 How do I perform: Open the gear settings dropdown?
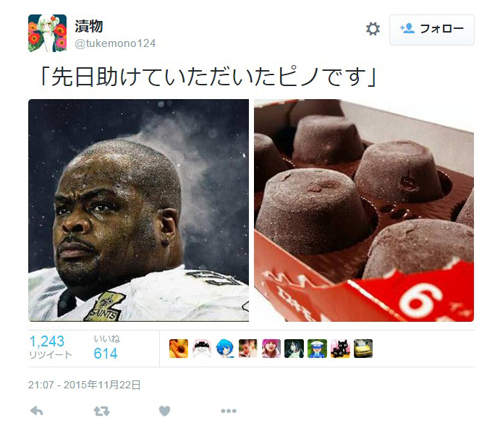(373, 29)
